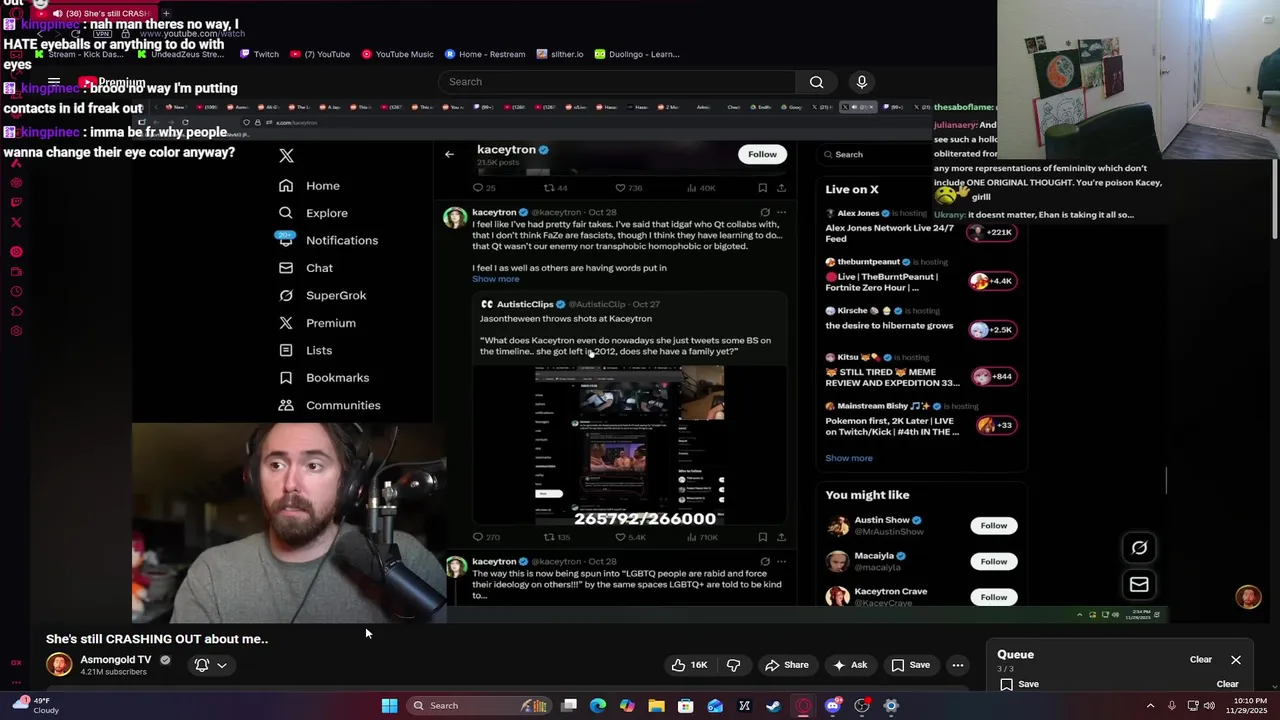Open the YouTube hamburger guide menu
The image size is (1280, 720).
(x=54, y=82)
